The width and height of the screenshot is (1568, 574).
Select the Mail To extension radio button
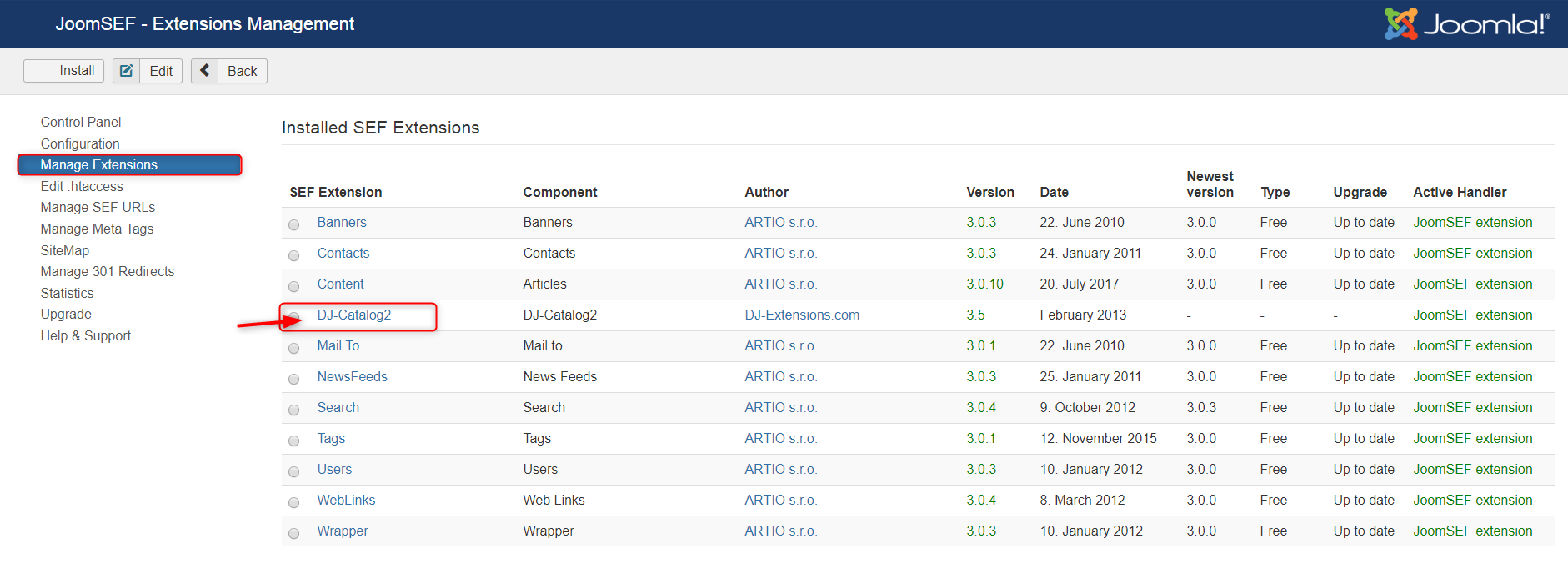294,348
